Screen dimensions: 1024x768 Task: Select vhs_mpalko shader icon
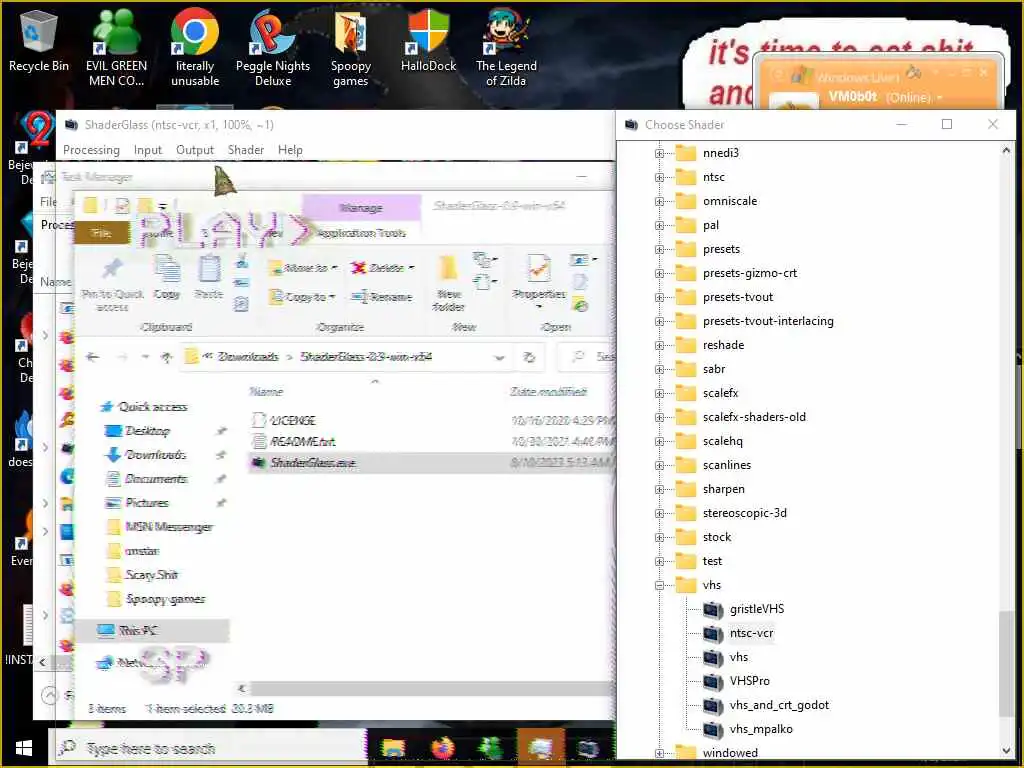712,729
